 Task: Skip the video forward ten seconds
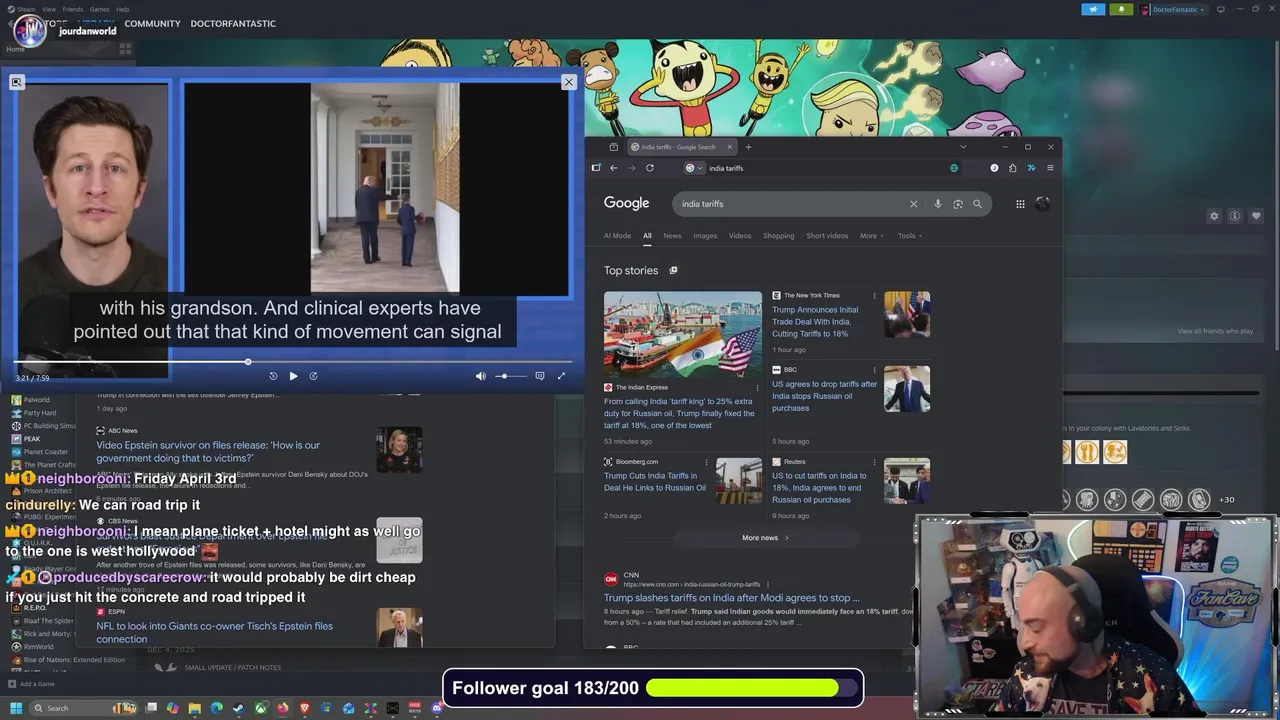pos(313,376)
